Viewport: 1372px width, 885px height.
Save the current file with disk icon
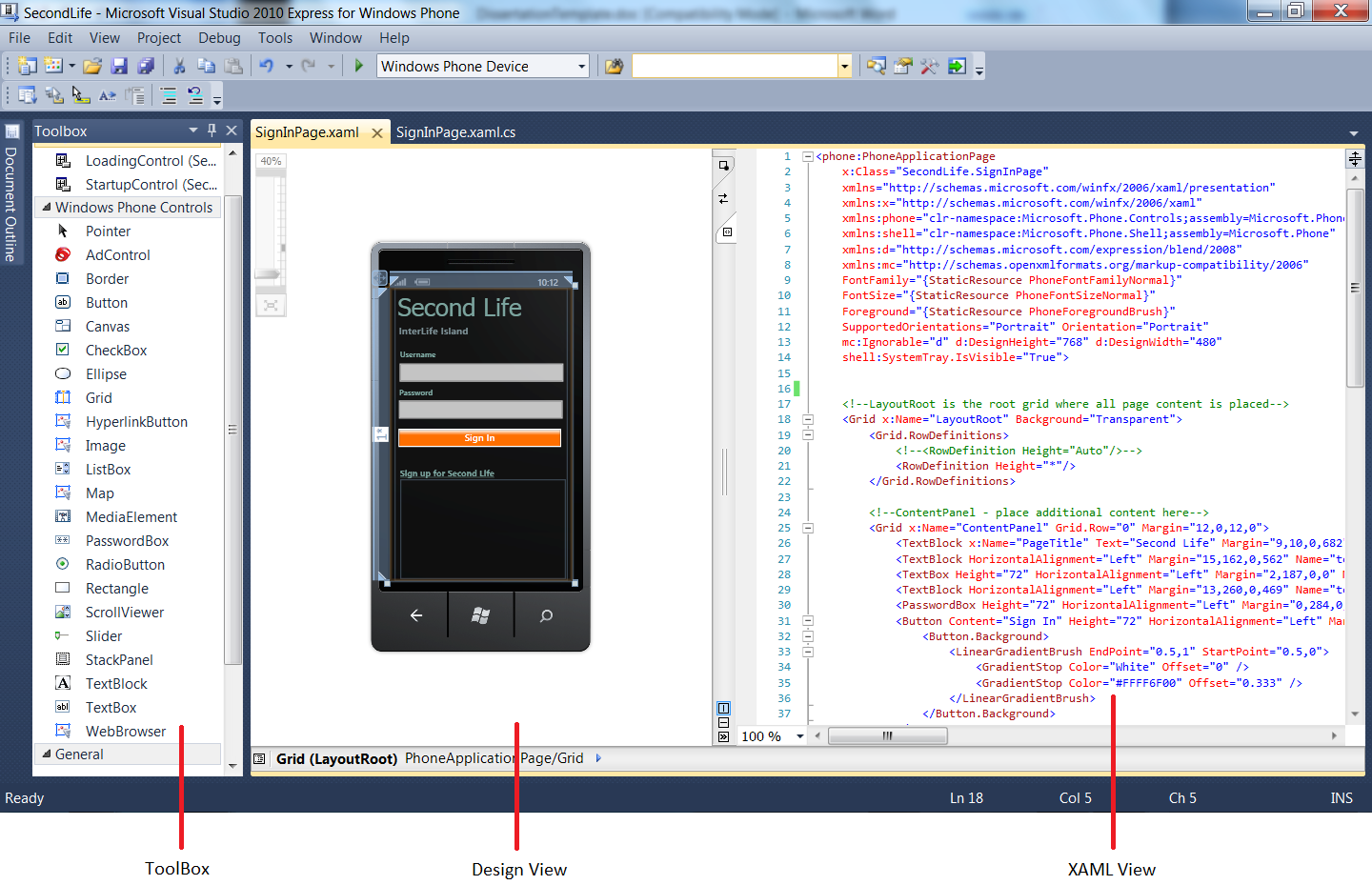pyautogui.click(x=119, y=66)
